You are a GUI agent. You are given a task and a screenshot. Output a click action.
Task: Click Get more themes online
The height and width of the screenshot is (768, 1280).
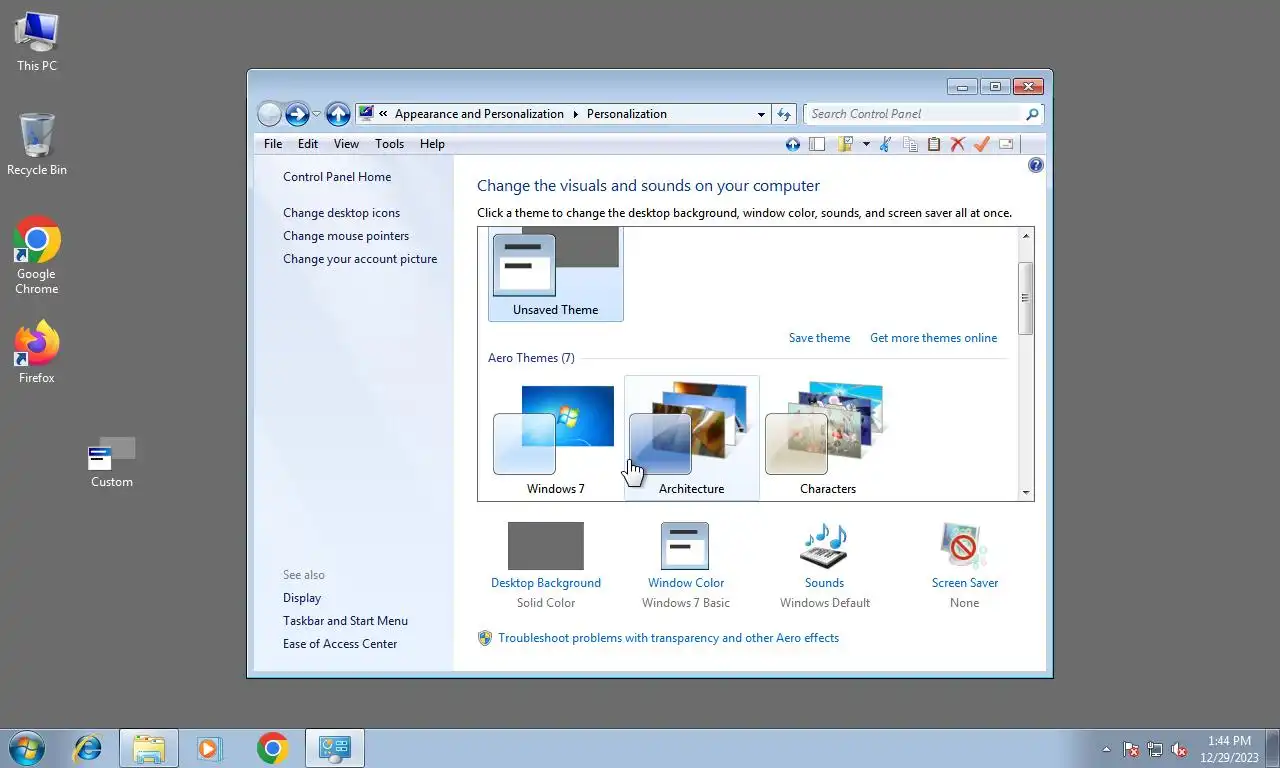coord(933,338)
